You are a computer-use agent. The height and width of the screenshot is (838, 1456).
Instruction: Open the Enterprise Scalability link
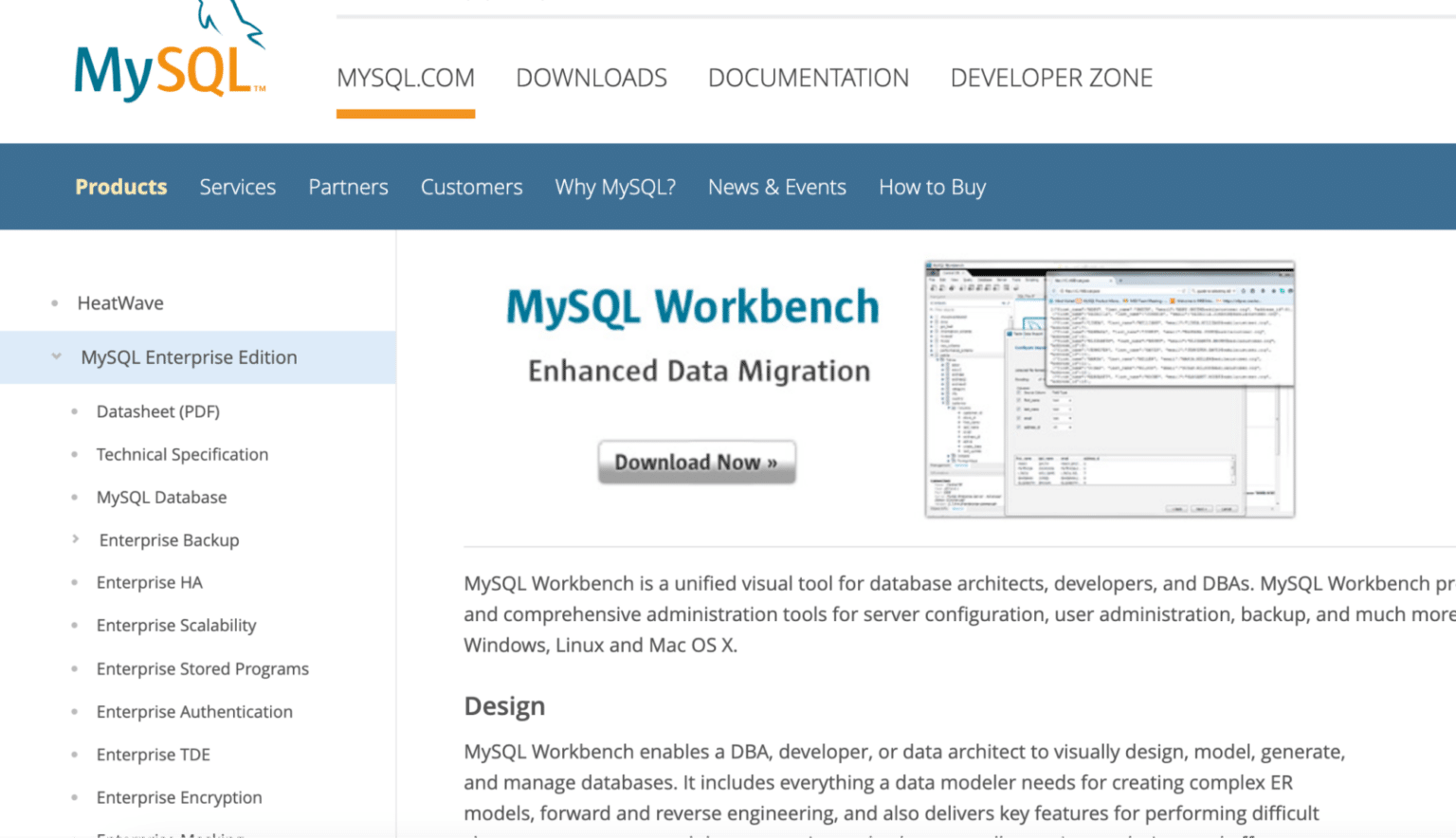tap(176, 626)
